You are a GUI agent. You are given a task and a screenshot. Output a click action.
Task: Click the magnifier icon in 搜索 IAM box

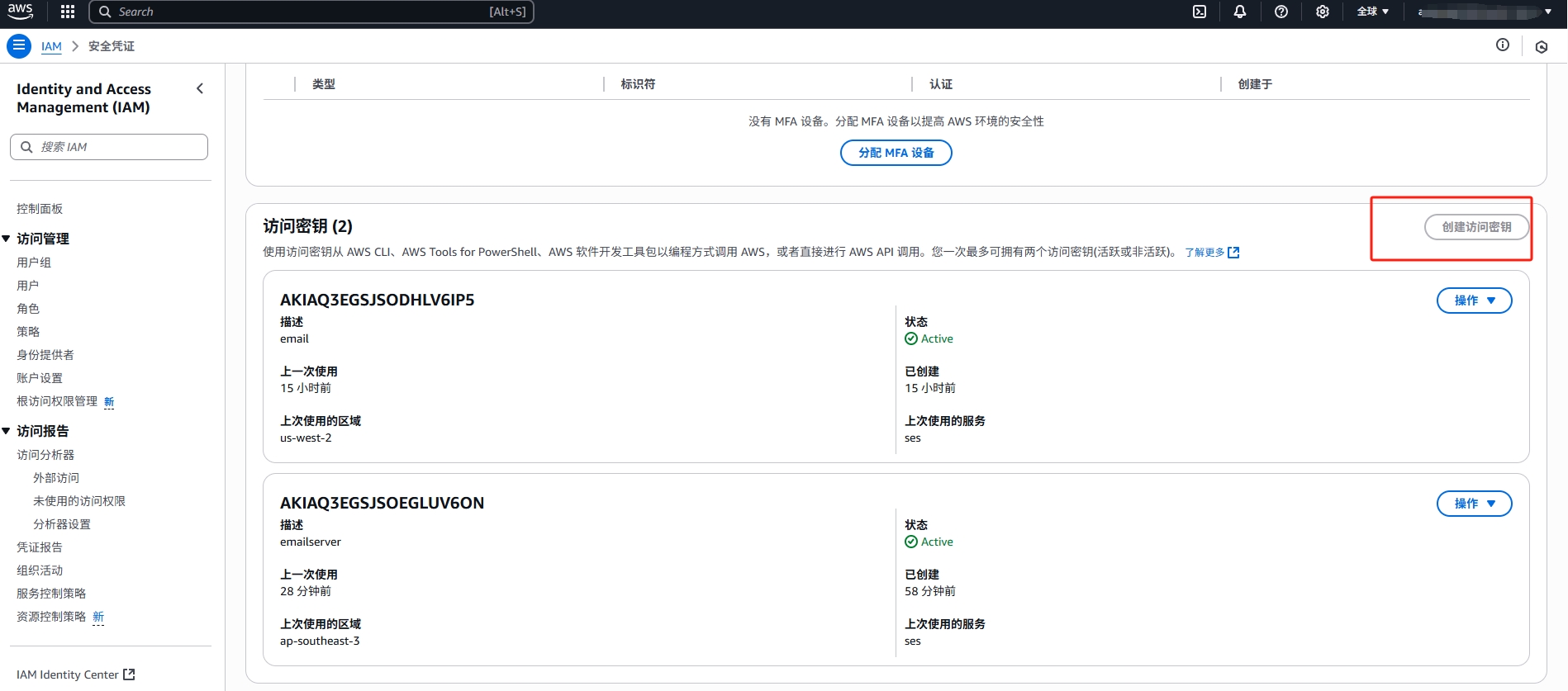pos(26,147)
